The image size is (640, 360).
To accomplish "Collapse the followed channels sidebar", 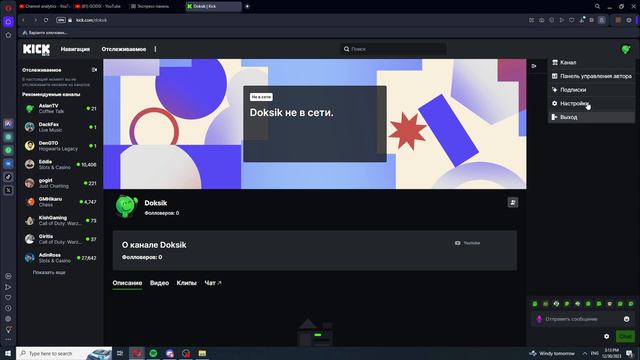I will (x=94, y=70).
